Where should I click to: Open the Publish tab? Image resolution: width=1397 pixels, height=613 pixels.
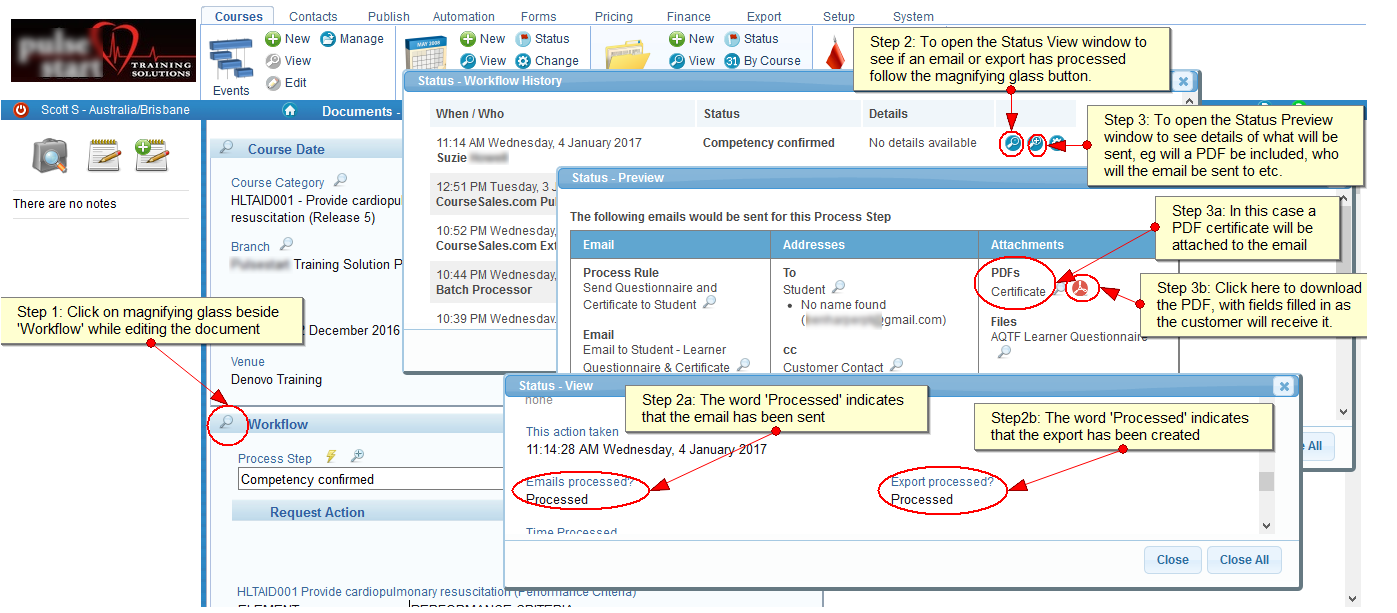[x=389, y=16]
